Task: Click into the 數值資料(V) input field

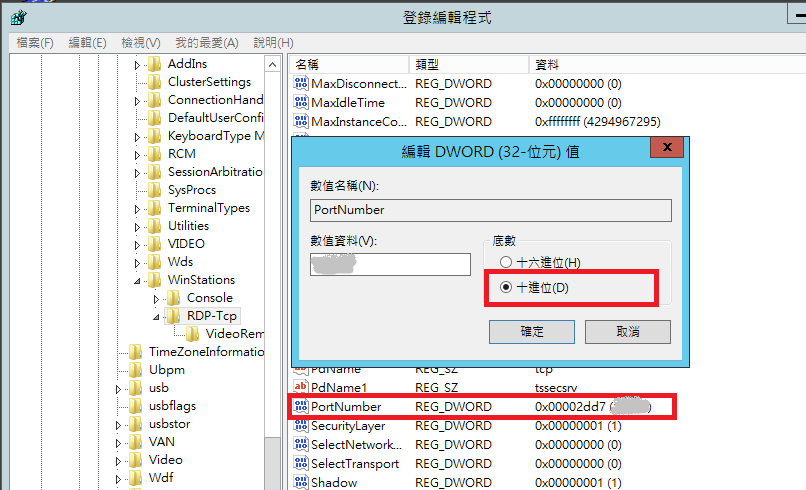Action: coord(390,264)
